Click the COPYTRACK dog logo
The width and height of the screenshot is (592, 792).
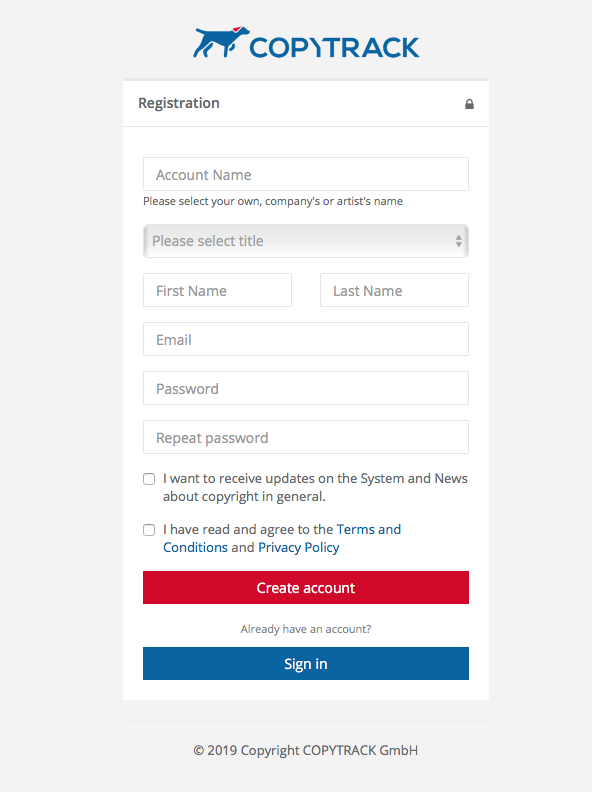(221, 42)
